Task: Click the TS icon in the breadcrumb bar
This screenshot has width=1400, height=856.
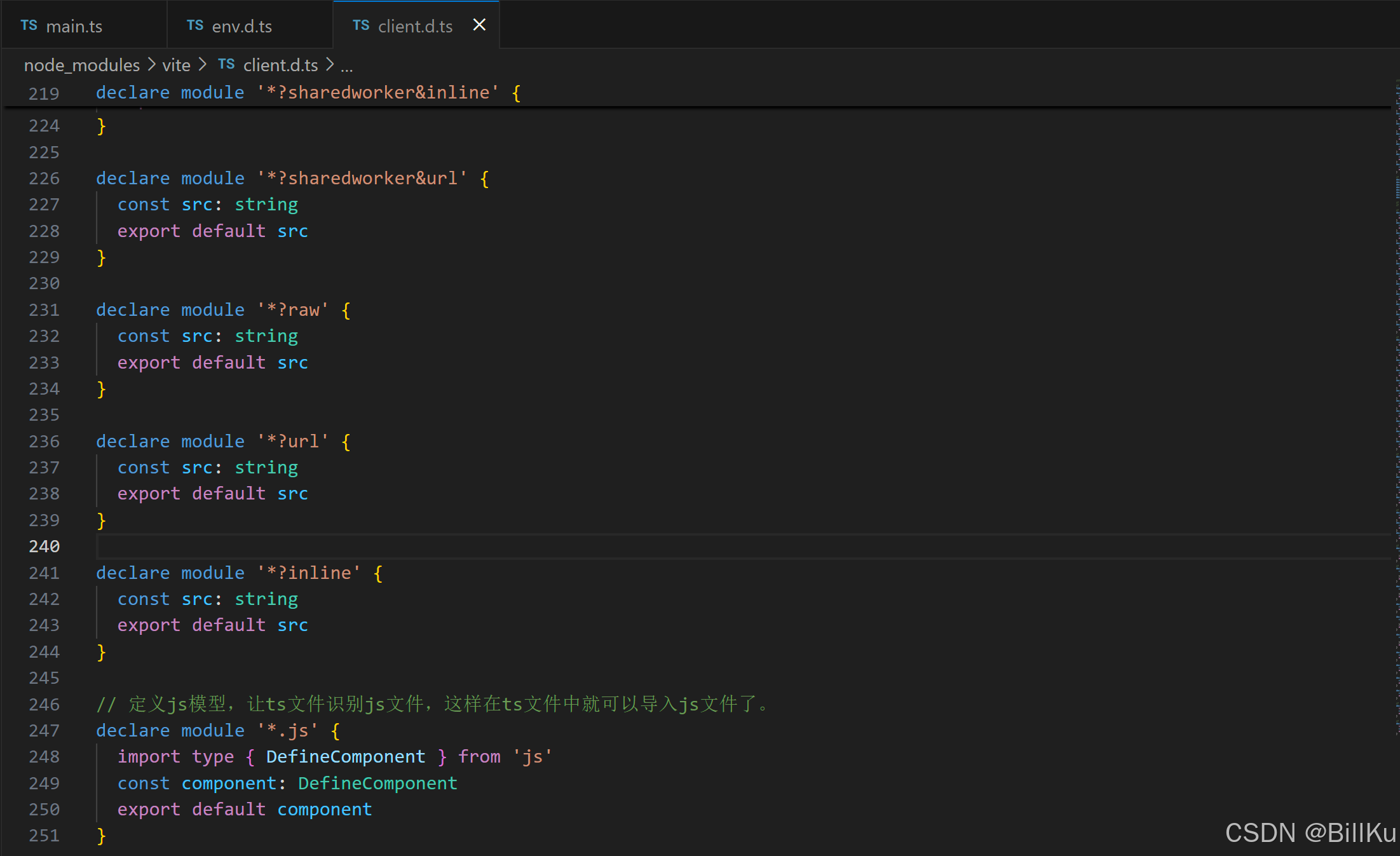Action: click(226, 64)
